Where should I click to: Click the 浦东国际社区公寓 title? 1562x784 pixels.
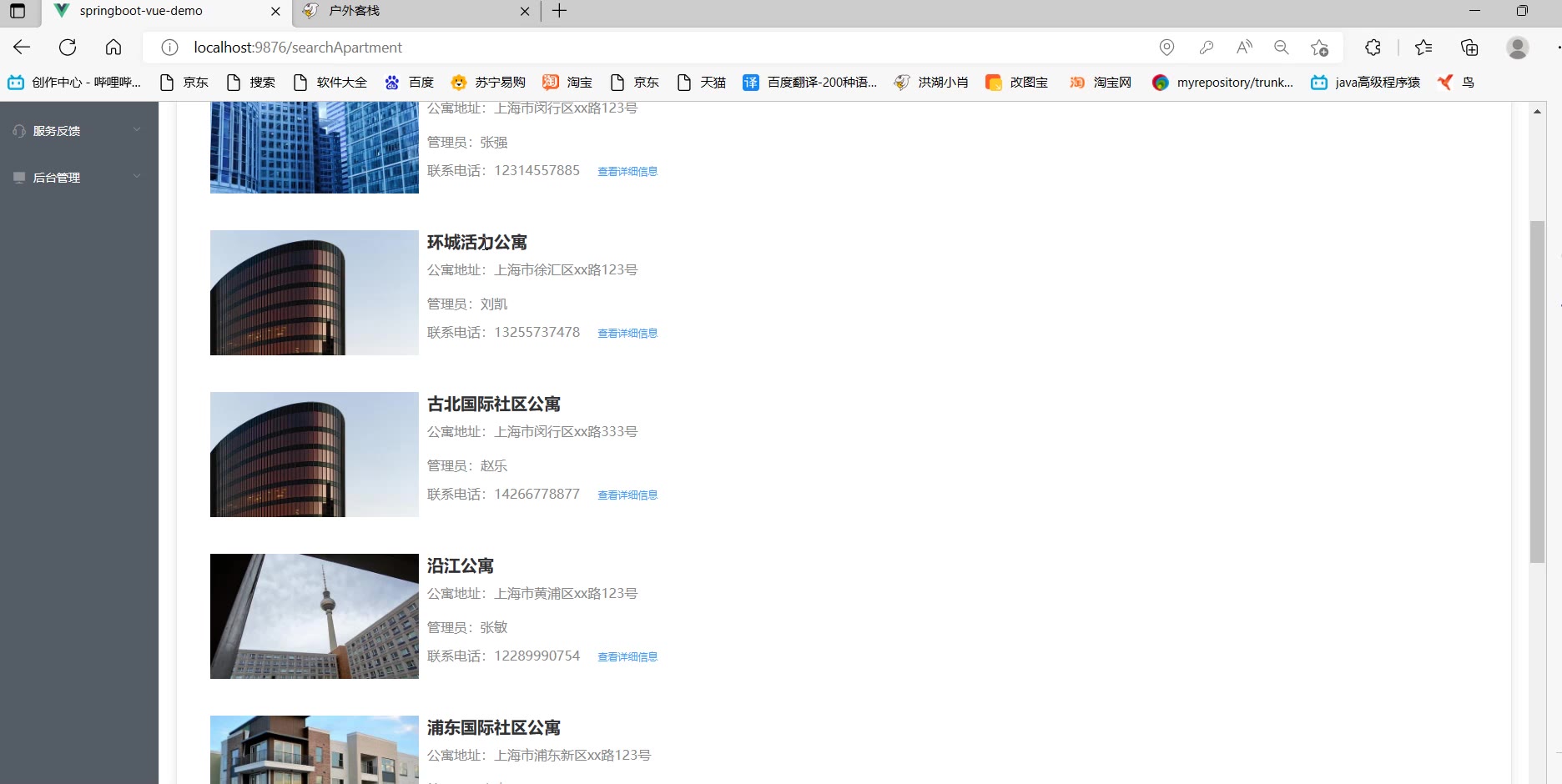494,728
